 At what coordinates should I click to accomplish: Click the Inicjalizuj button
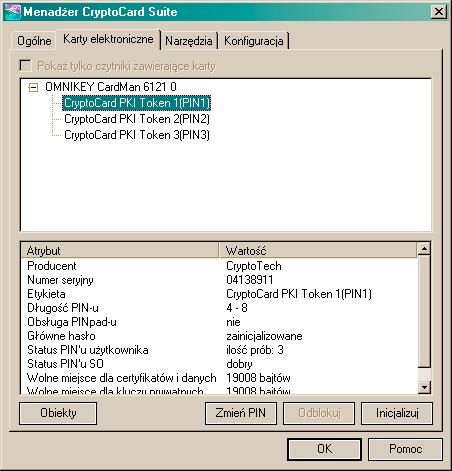tap(397, 413)
